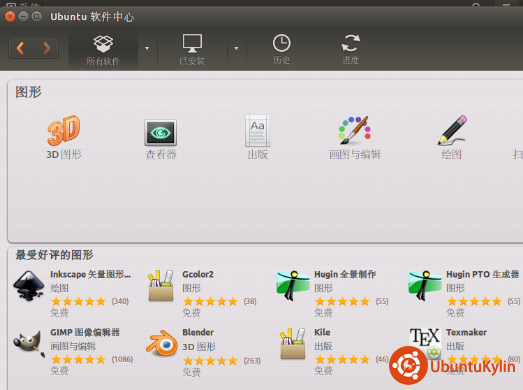Click the 最受好评的图形 section heading
Viewport: 523px width, 390px height.
(54, 255)
